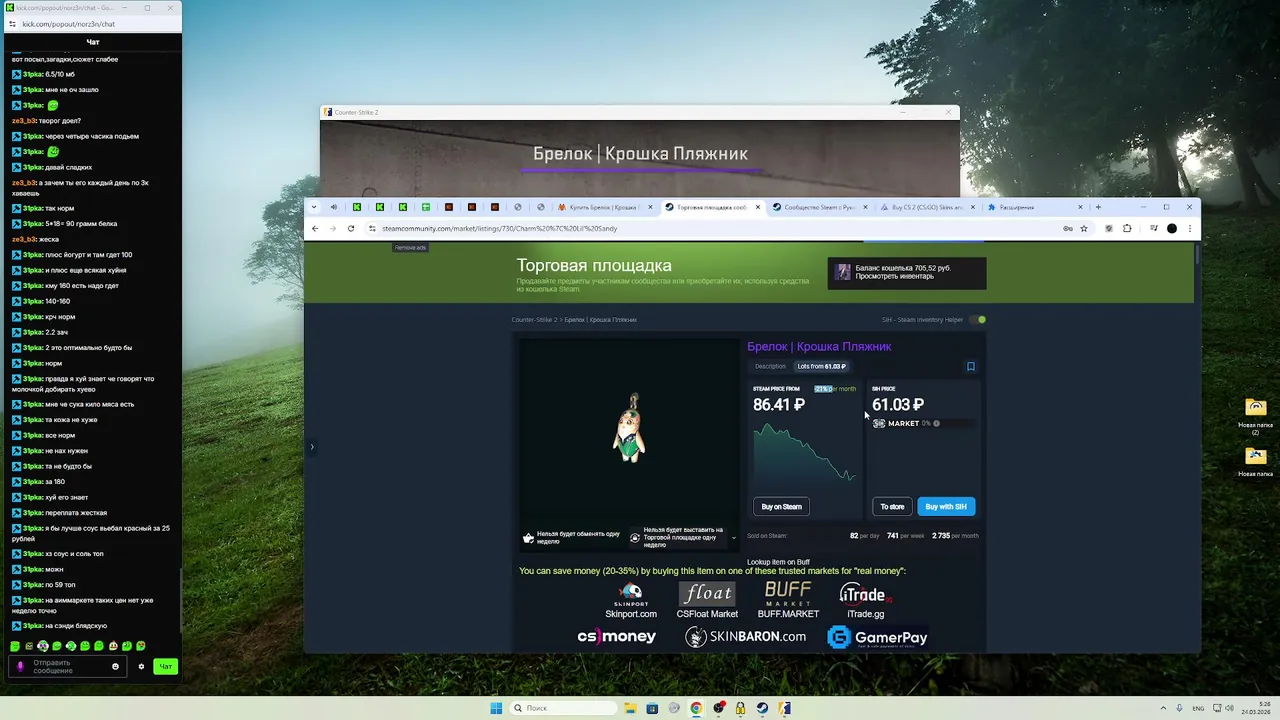Open the Windows Start menu
1280x720 pixels.
coord(496,708)
